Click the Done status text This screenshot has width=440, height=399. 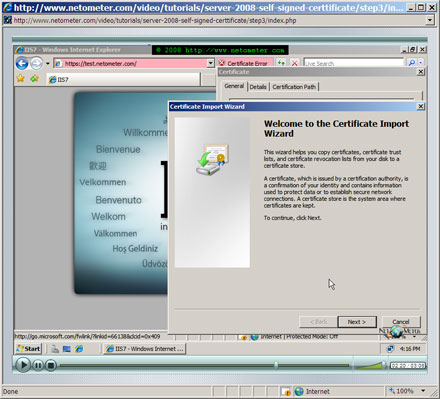tap(10, 391)
